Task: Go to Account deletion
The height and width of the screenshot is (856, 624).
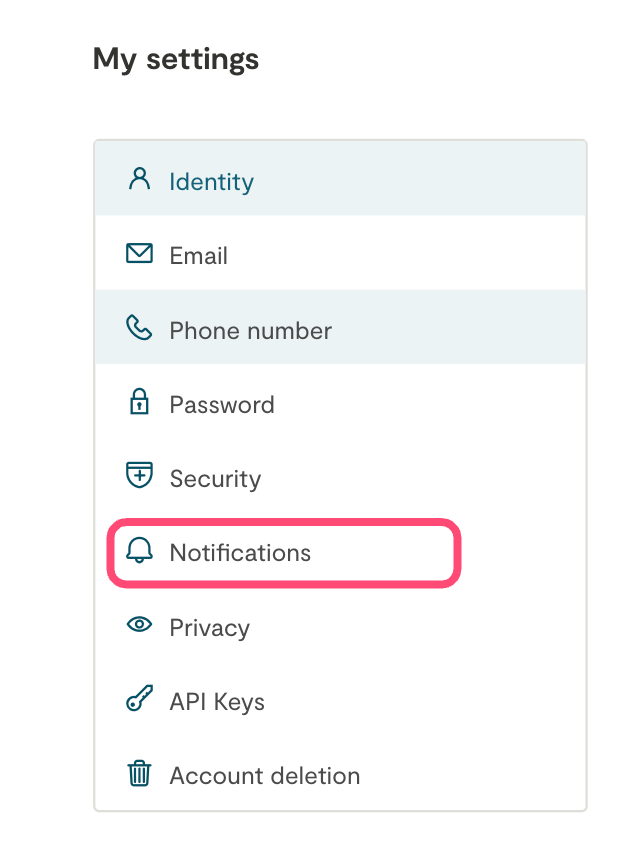Action: point(265,776)
